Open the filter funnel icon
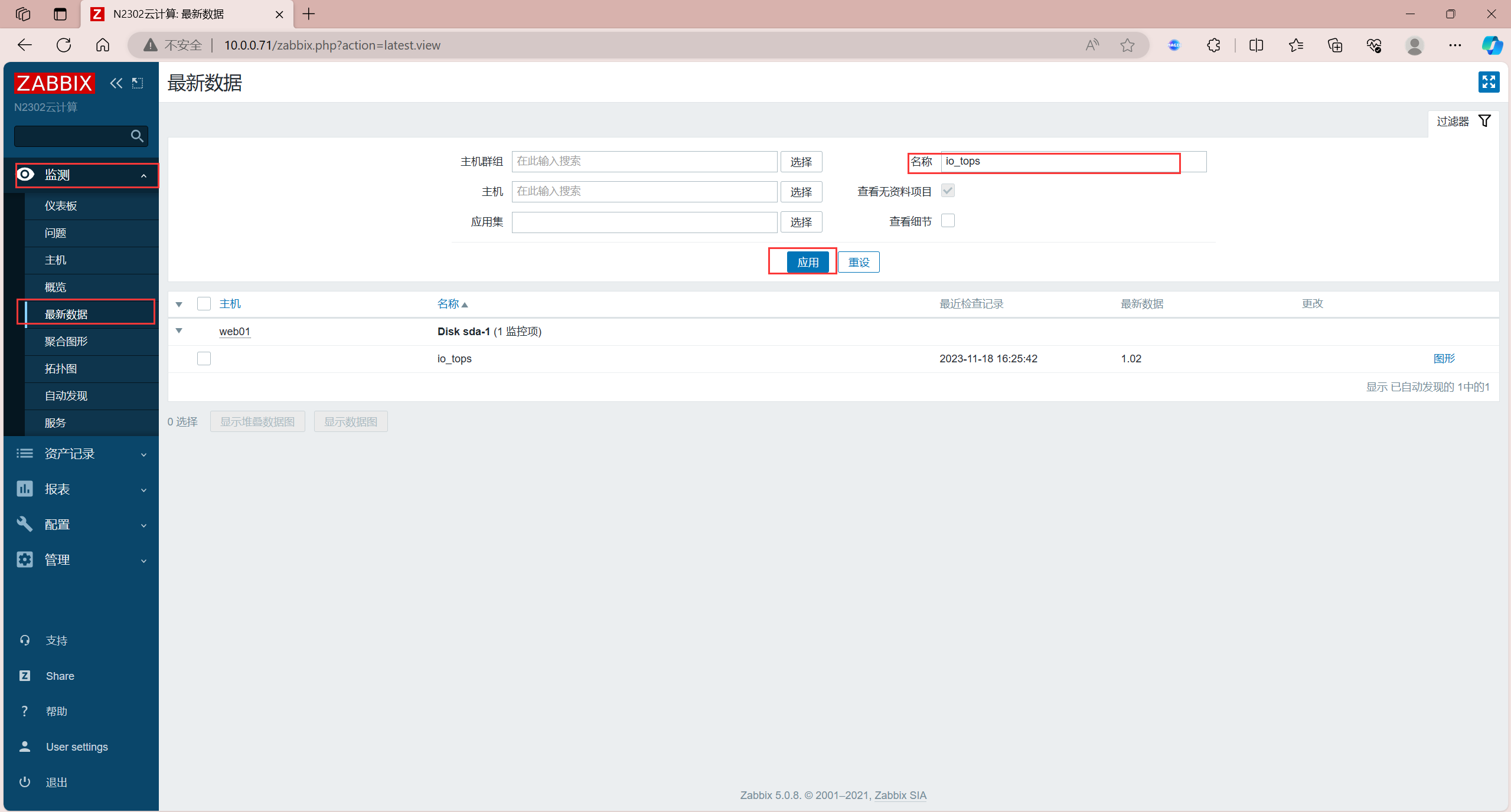The image size is (1511, 812). (x=1484, y=121)
